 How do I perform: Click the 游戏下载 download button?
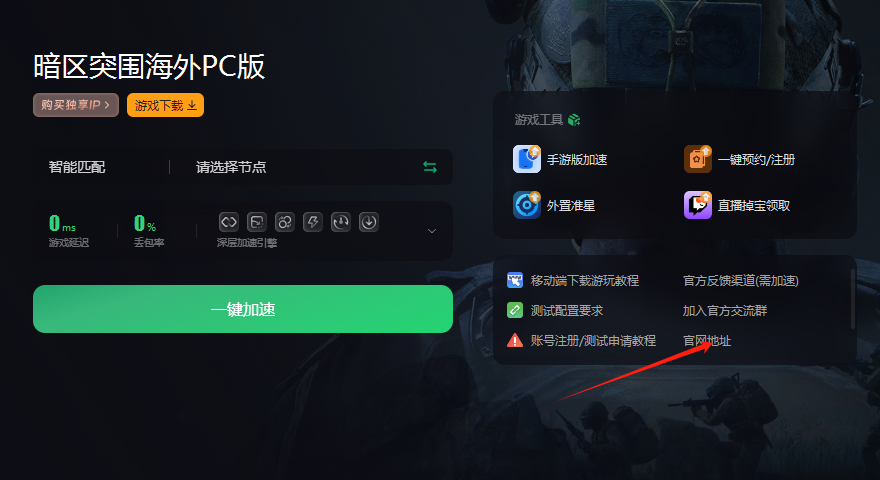166,105
